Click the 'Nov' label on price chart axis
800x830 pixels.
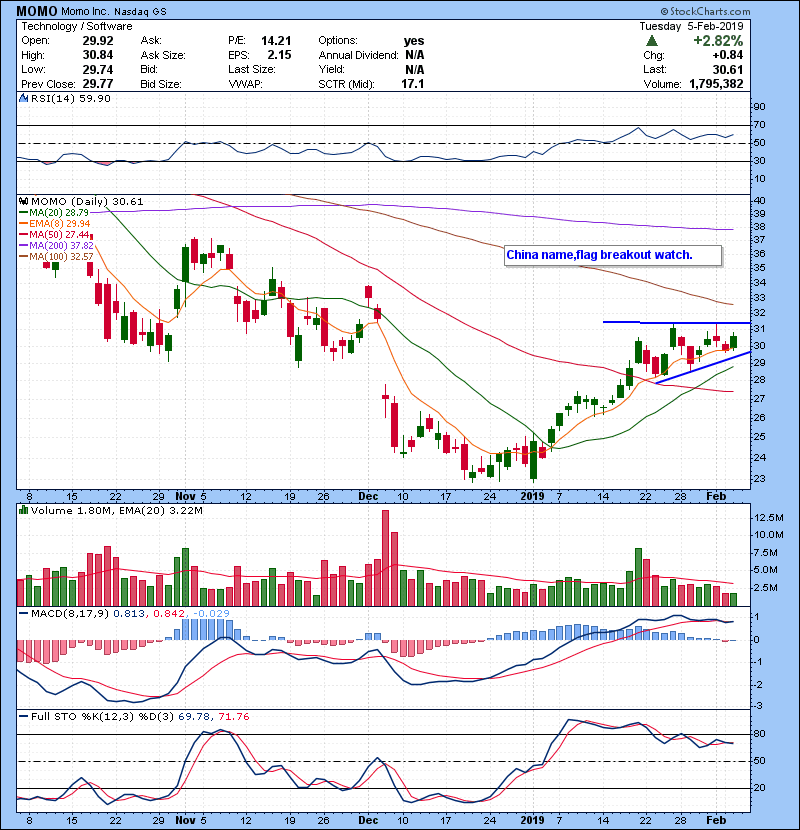(x=185, y=496)
